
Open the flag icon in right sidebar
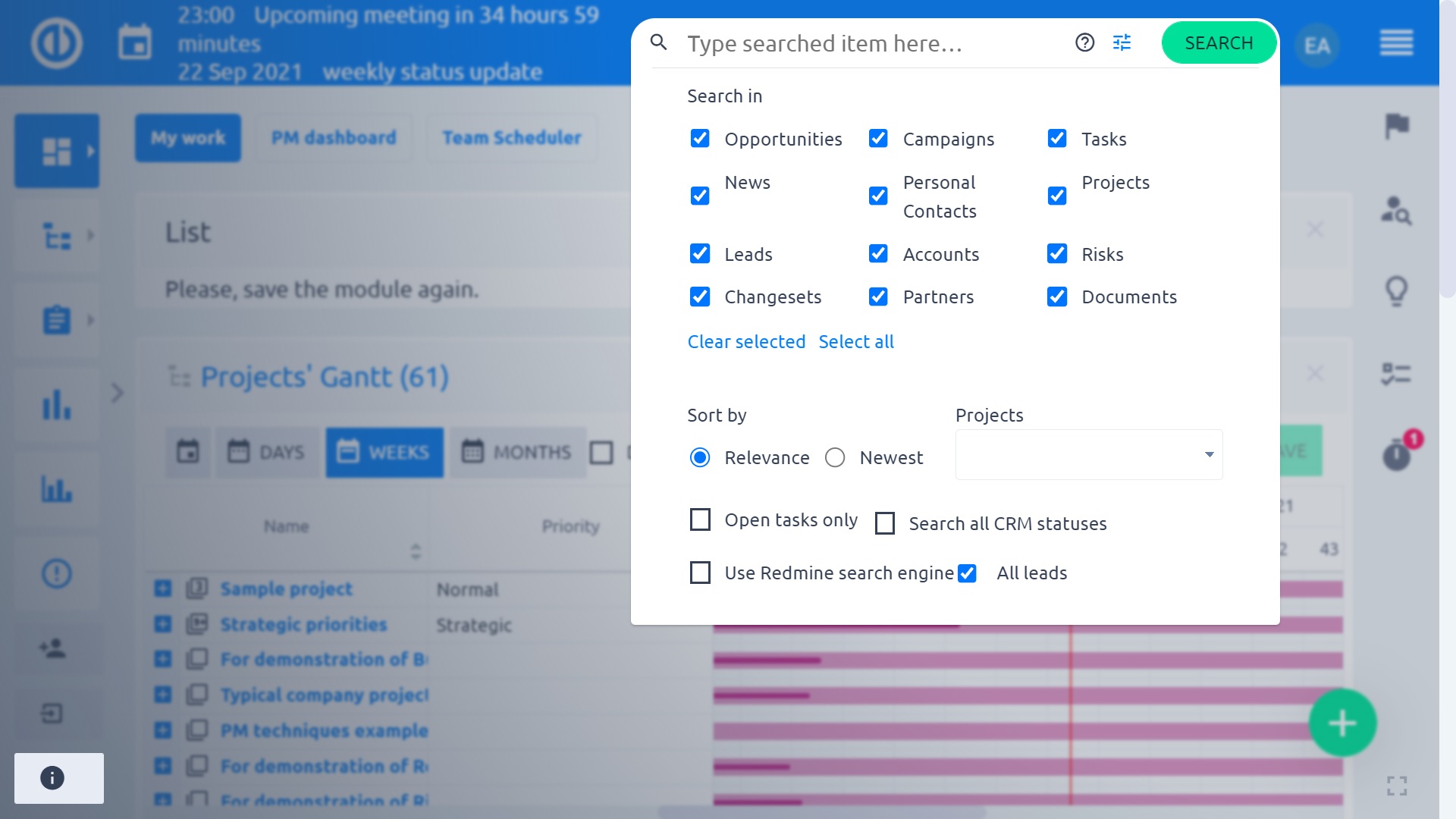[1396, 126]
